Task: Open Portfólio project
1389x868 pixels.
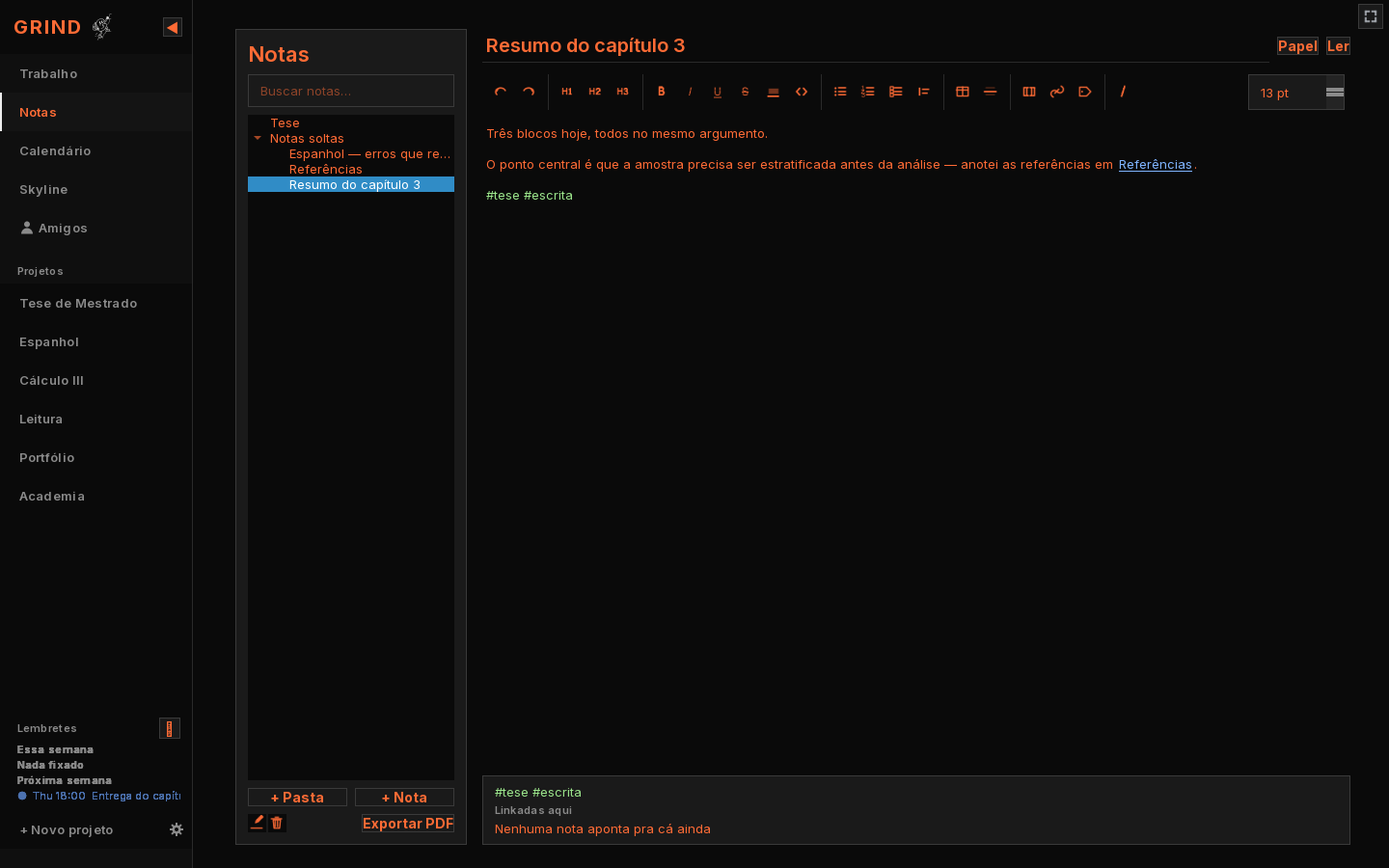Action: point(96,457)
